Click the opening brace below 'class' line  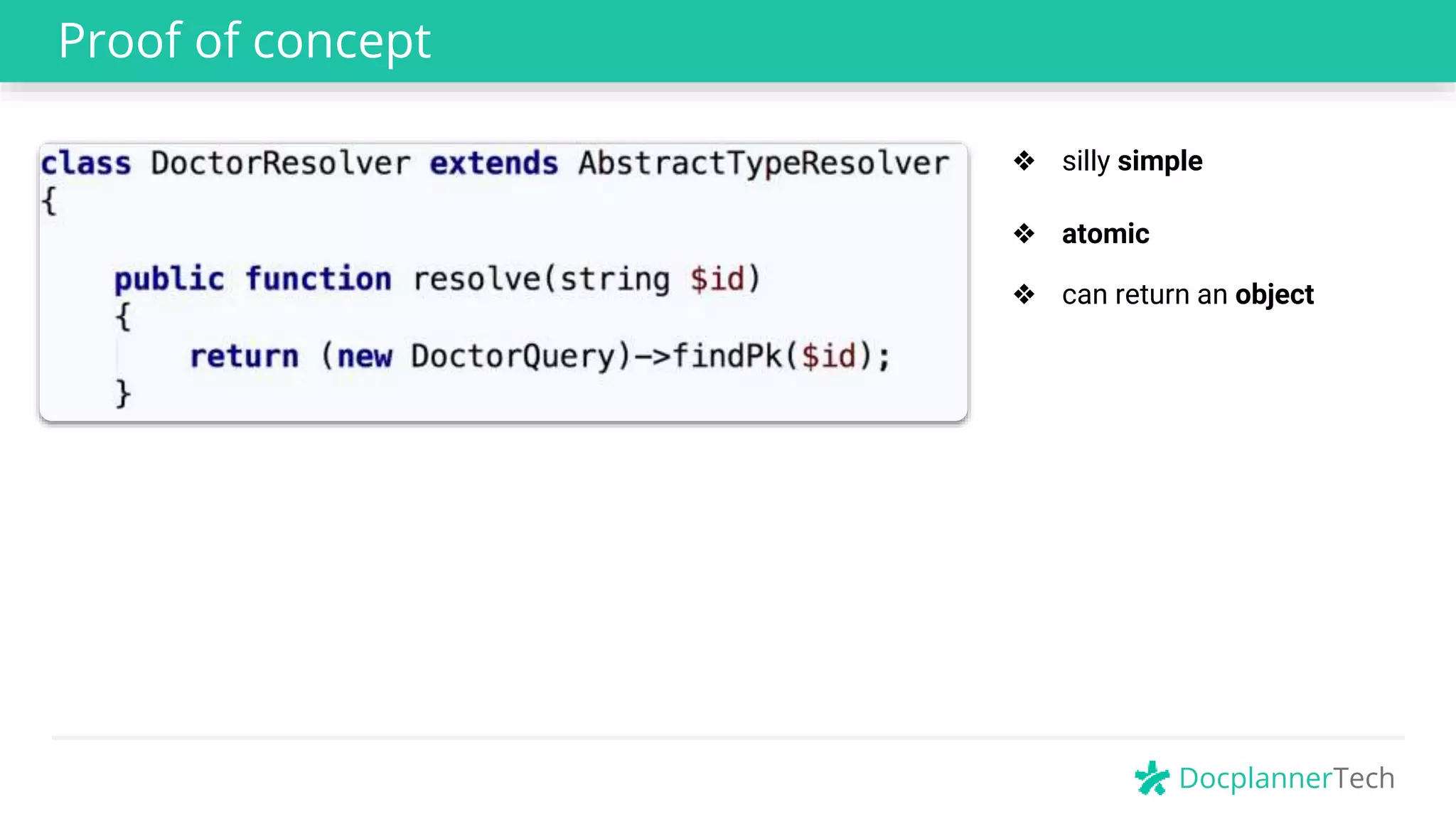(x=49, y=201)
